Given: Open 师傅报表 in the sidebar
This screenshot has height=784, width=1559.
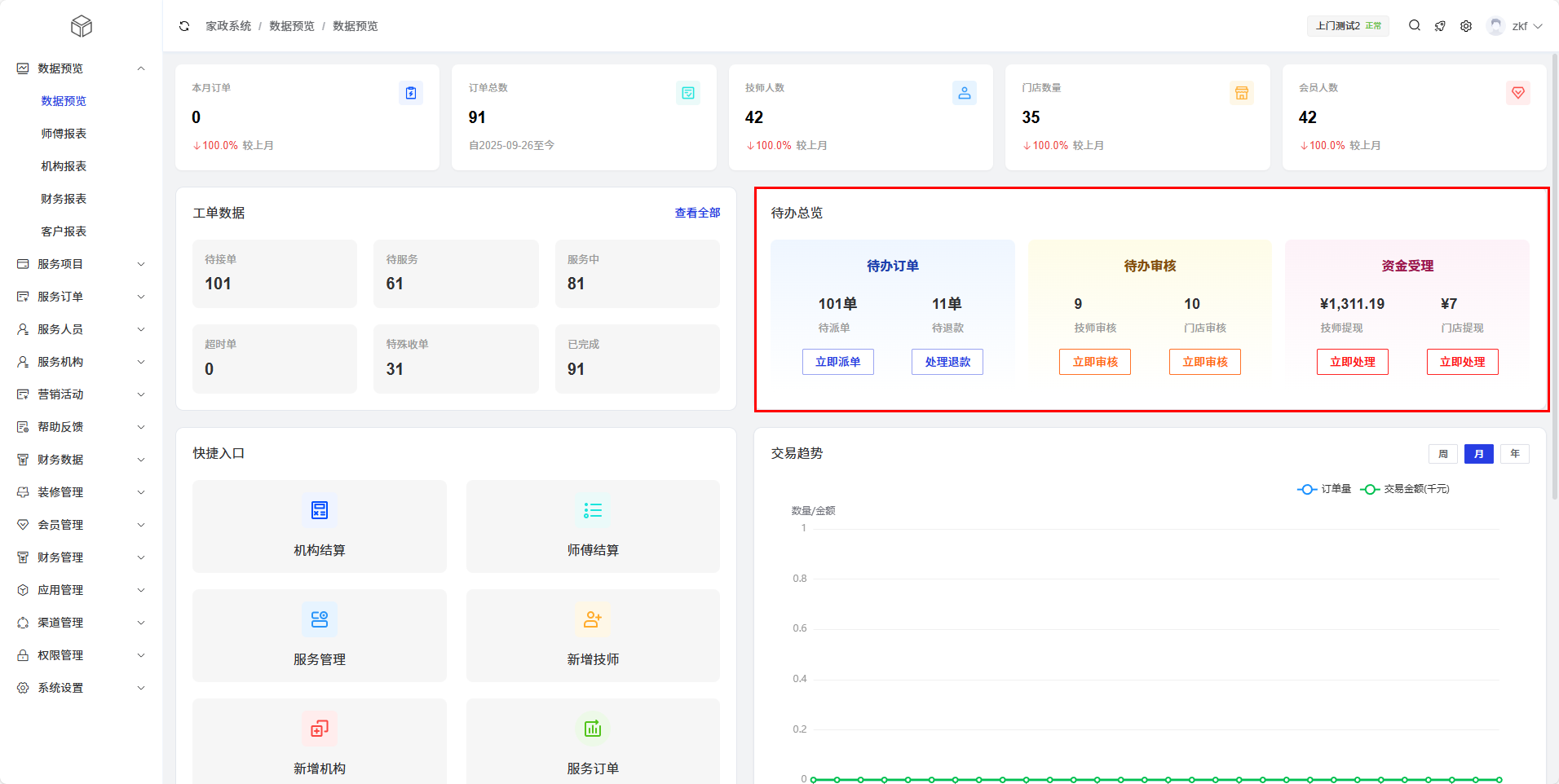Looking at the screenshot, I should click(x=64, y=134).
